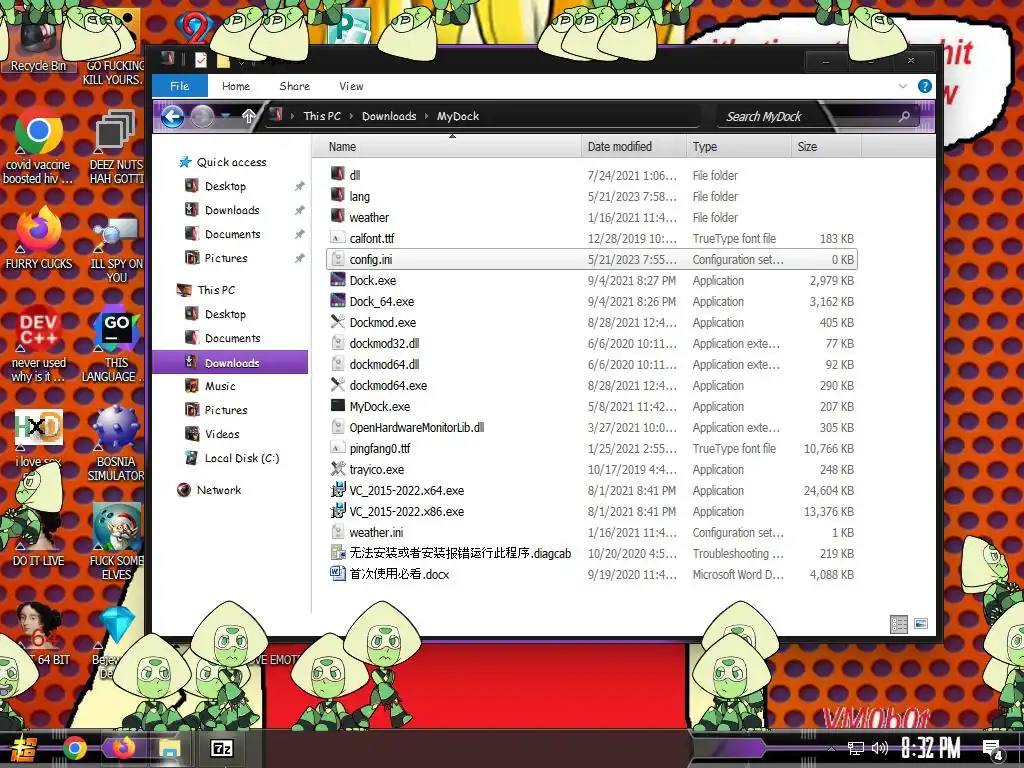The width and height of the screenshot is (1024, 768).
Task: Click the taskbar clock showing 8:32 PM
Action: (931, 748)
